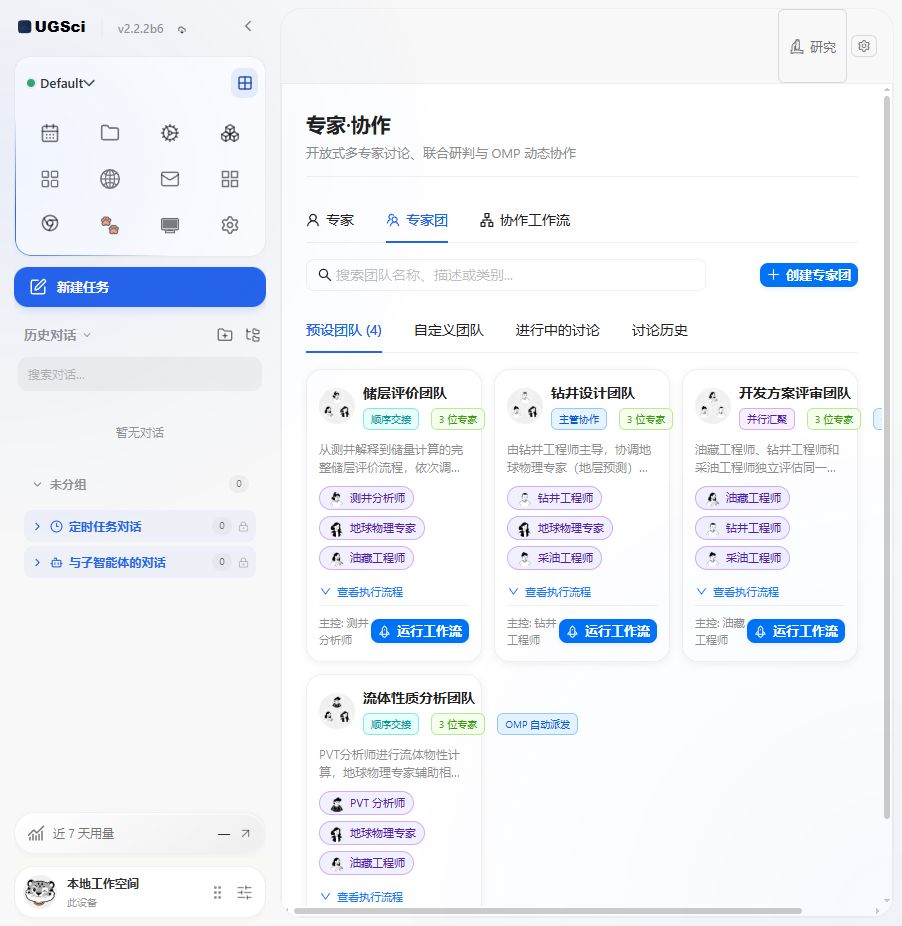The image size is (902, 926).
Task: Click the stacked cubes icon
Action: click(230, 133)
